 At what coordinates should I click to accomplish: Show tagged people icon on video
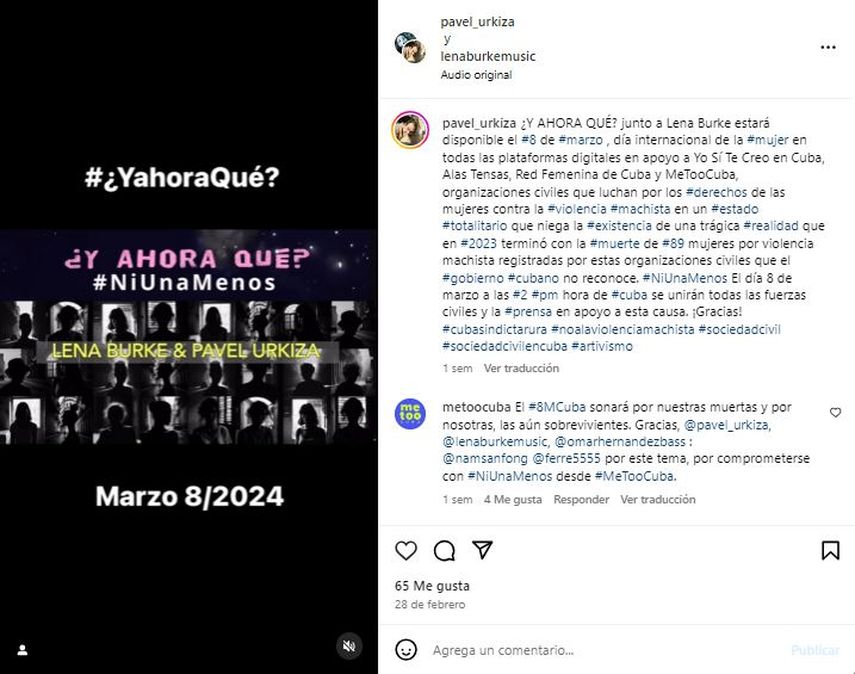tap(22, 649)
